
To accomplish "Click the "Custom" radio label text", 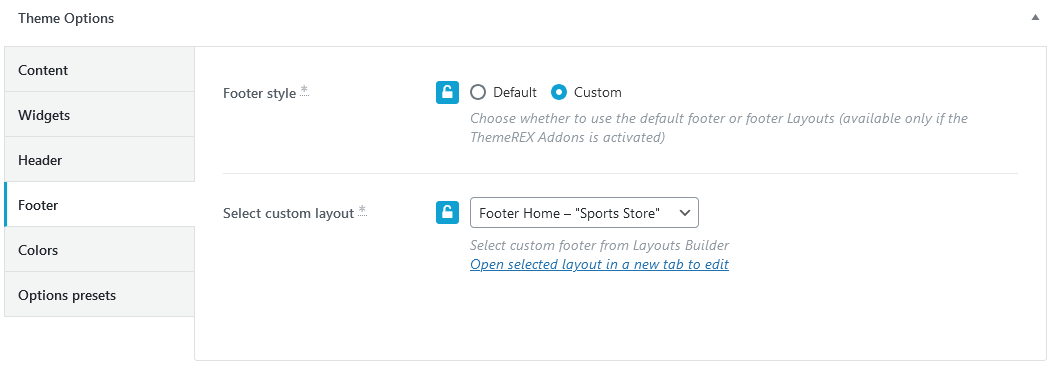I will pyautogui.click(x=598, y=93).
